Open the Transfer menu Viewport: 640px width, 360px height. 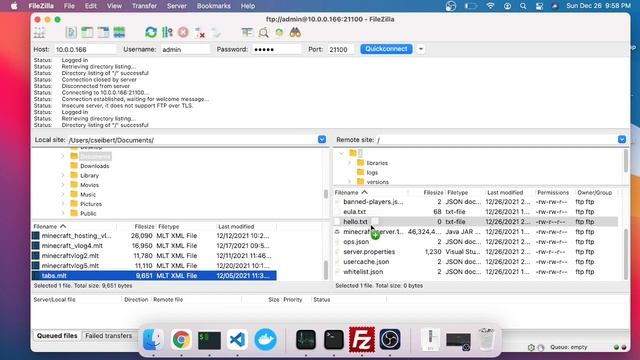click(x=144, y=6)
